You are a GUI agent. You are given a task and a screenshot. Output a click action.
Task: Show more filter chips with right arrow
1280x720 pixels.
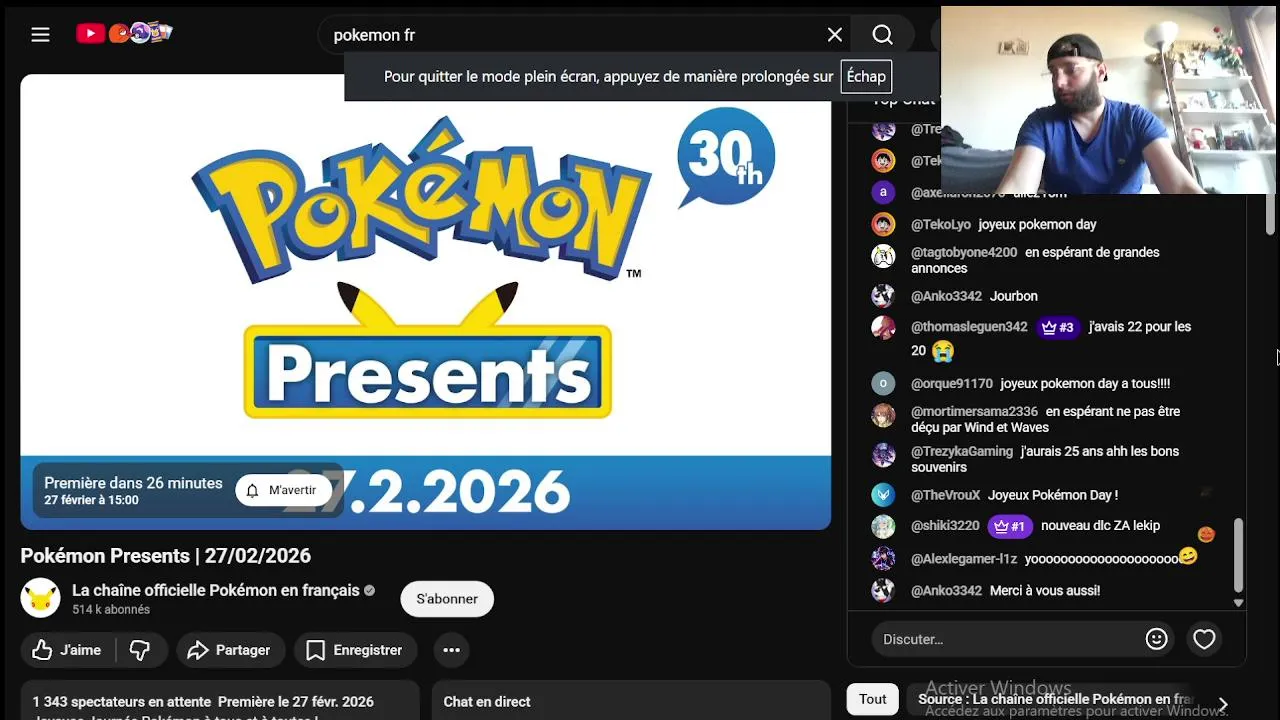coord(1222,704)
